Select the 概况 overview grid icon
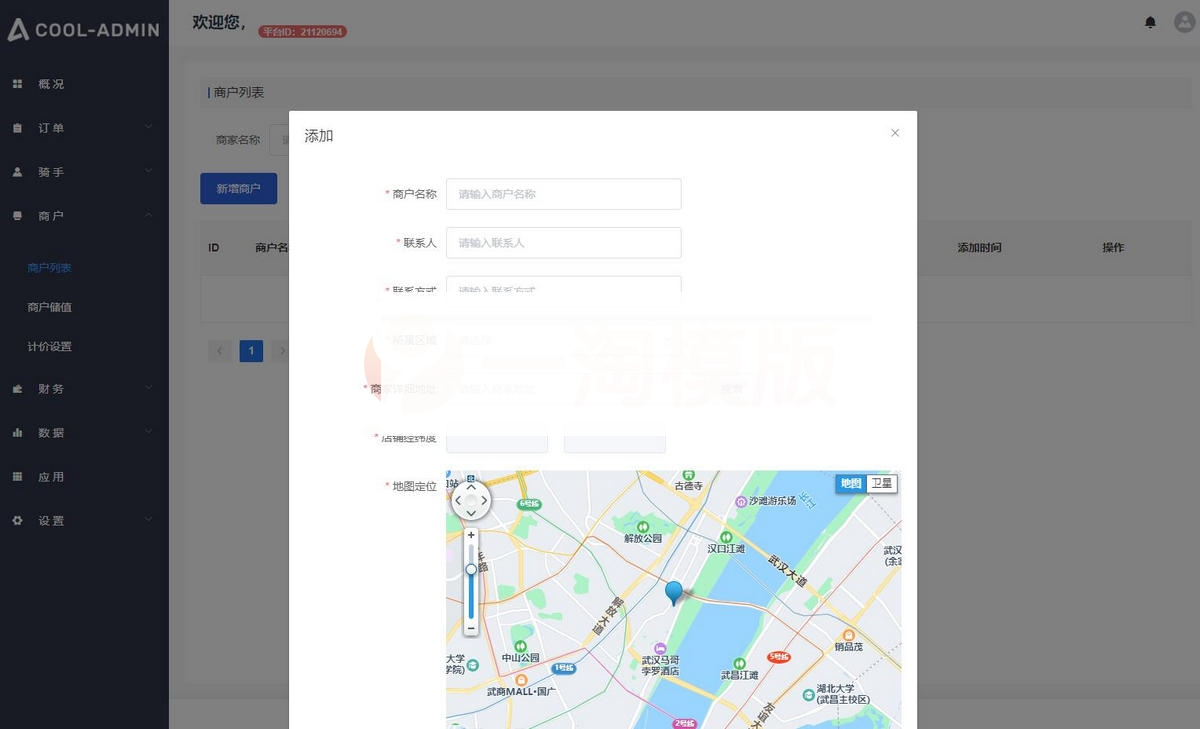 click(17, 84)
